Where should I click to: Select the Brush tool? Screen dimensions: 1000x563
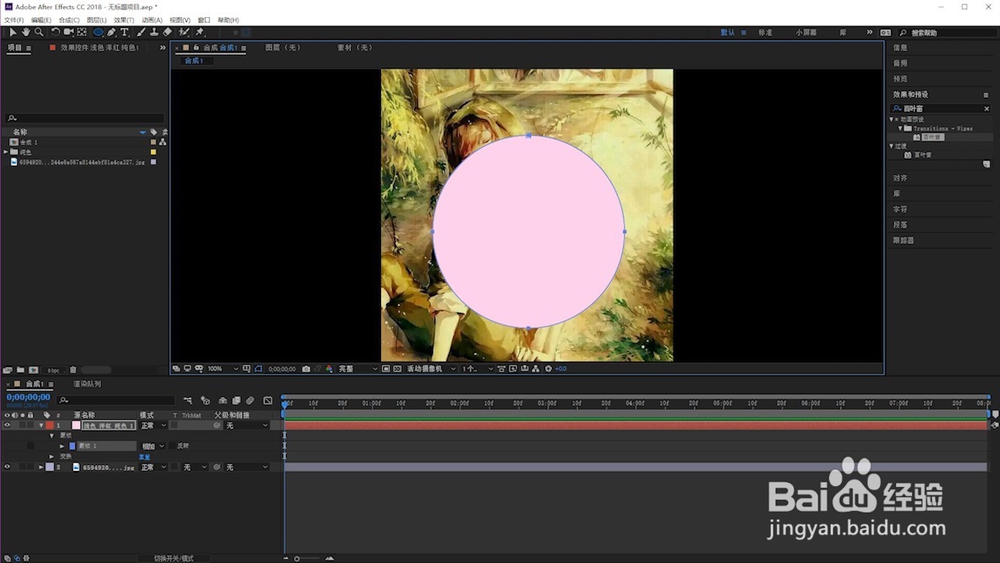(141, 32)
